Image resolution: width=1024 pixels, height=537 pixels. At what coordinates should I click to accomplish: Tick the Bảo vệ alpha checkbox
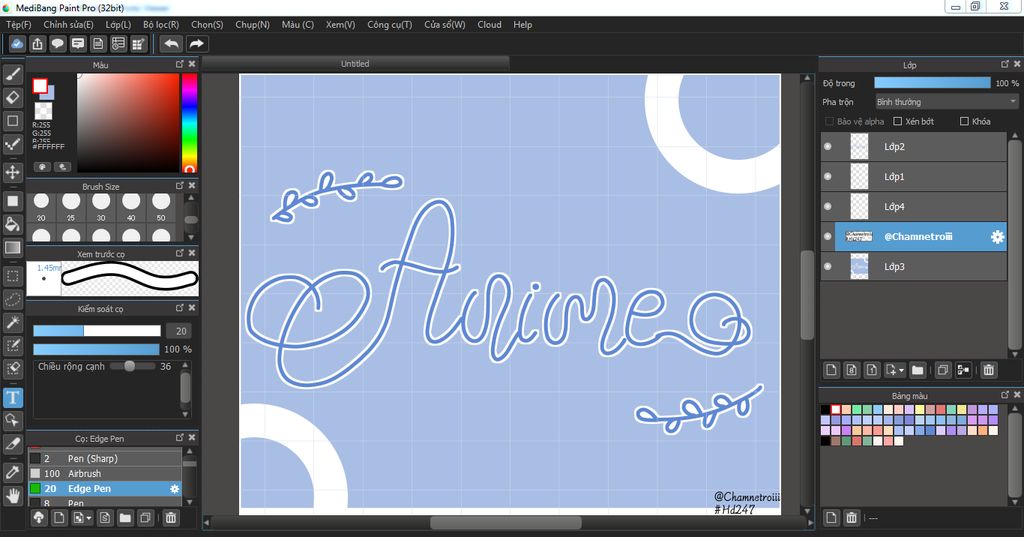pyautogui.click(x=829, y=122)
